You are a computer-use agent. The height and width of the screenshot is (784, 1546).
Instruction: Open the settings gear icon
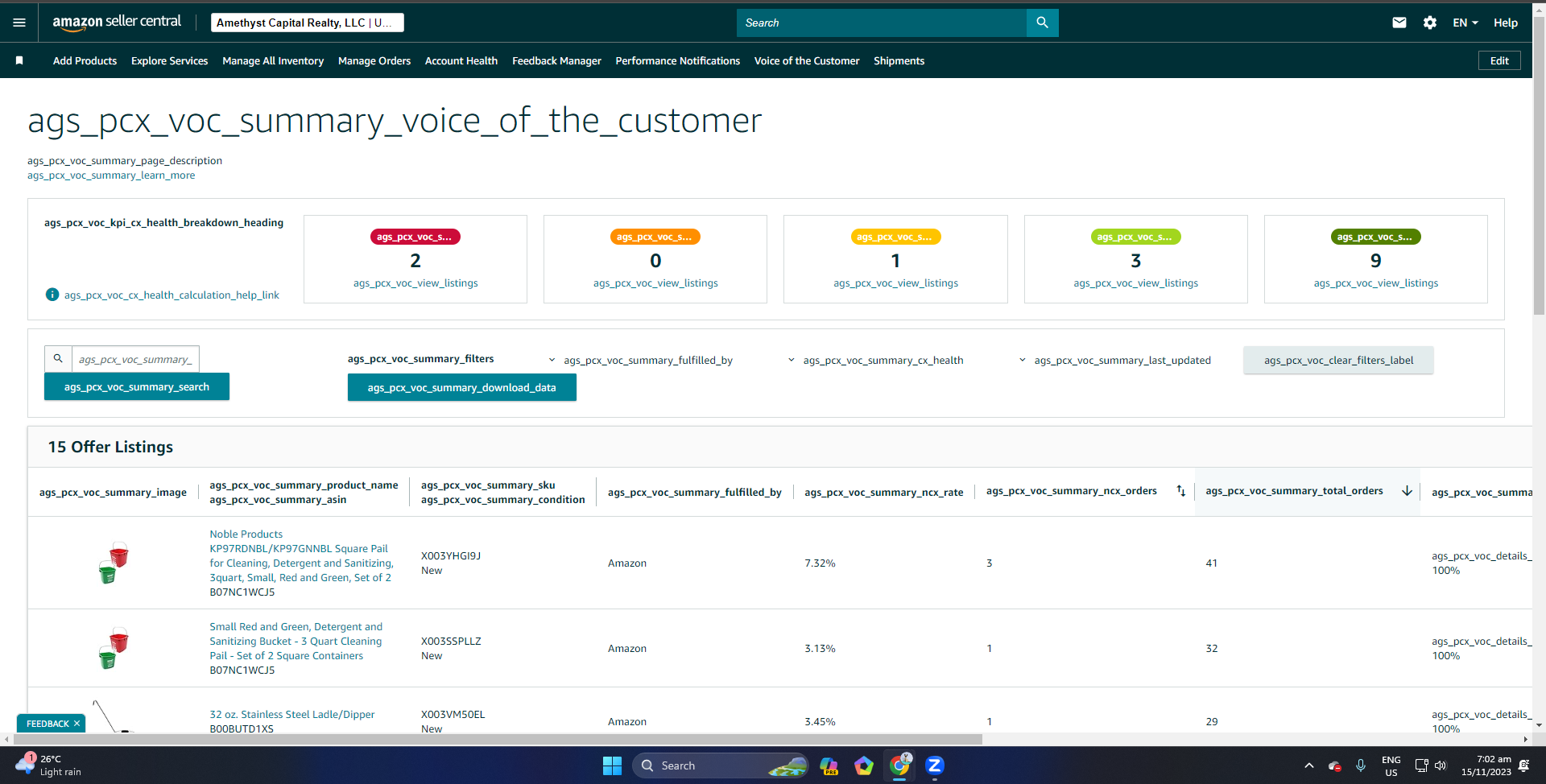(1430, 23)
